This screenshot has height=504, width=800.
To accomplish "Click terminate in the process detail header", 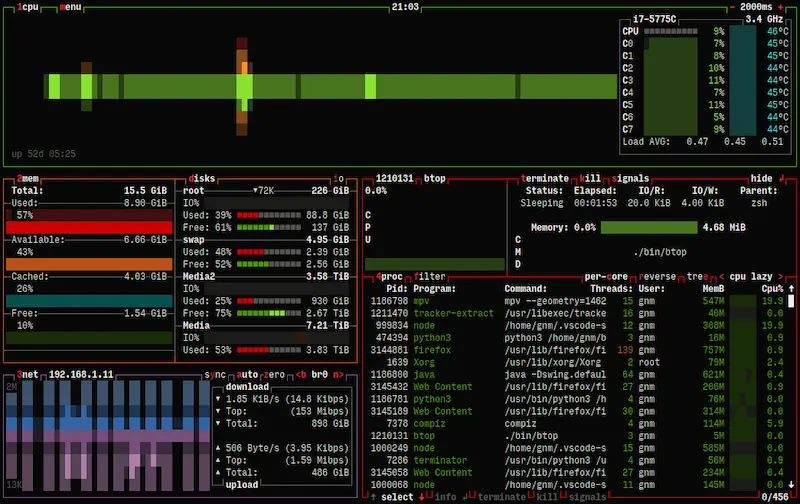I will point(545,179).
